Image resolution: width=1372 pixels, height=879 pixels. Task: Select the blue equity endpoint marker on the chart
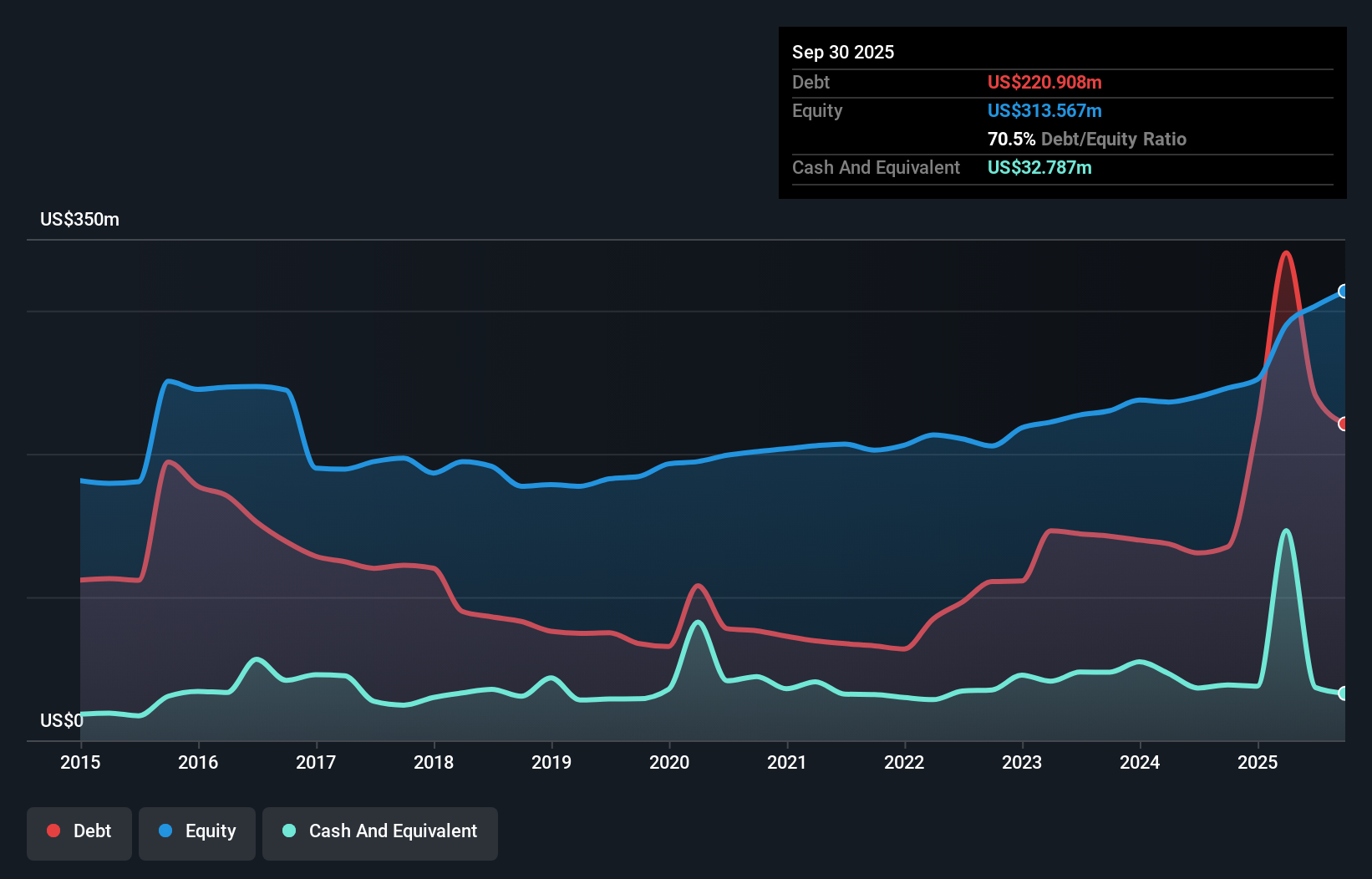coord(1343,292)
